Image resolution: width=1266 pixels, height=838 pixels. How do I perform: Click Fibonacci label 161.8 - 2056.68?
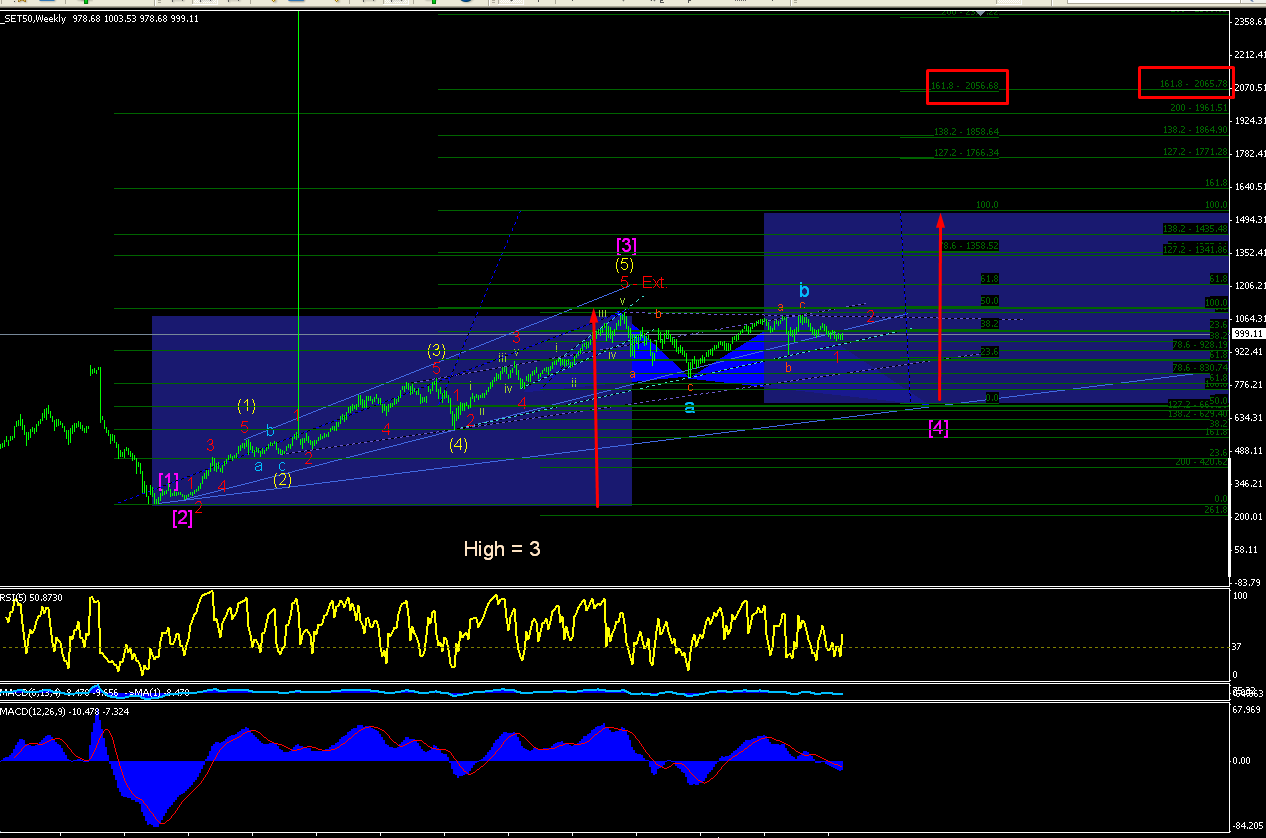click(965, 86)
